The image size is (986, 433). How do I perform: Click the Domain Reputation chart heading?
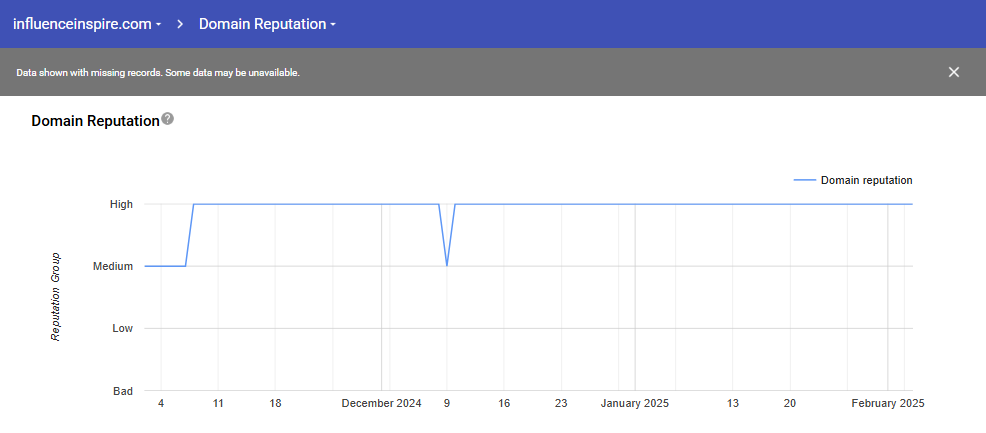tap(95, 121)
